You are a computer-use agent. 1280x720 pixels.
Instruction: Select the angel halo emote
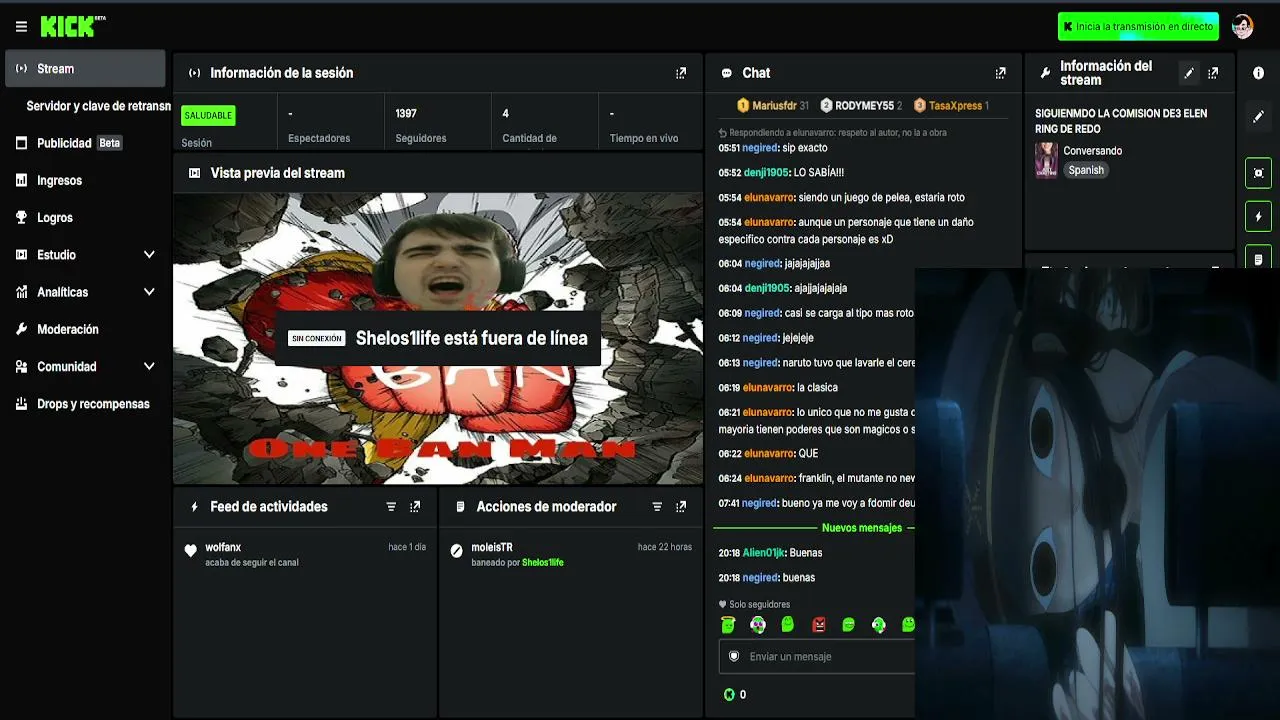tap(728, 625)
